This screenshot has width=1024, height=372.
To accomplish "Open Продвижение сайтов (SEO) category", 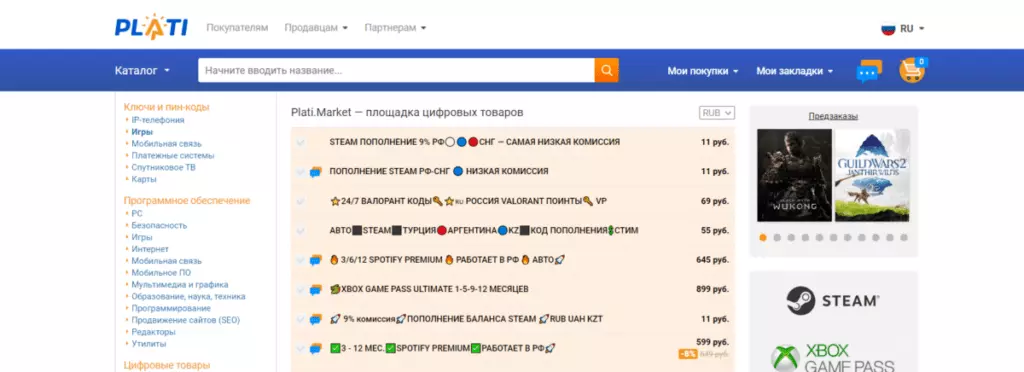I will (185, 320).
